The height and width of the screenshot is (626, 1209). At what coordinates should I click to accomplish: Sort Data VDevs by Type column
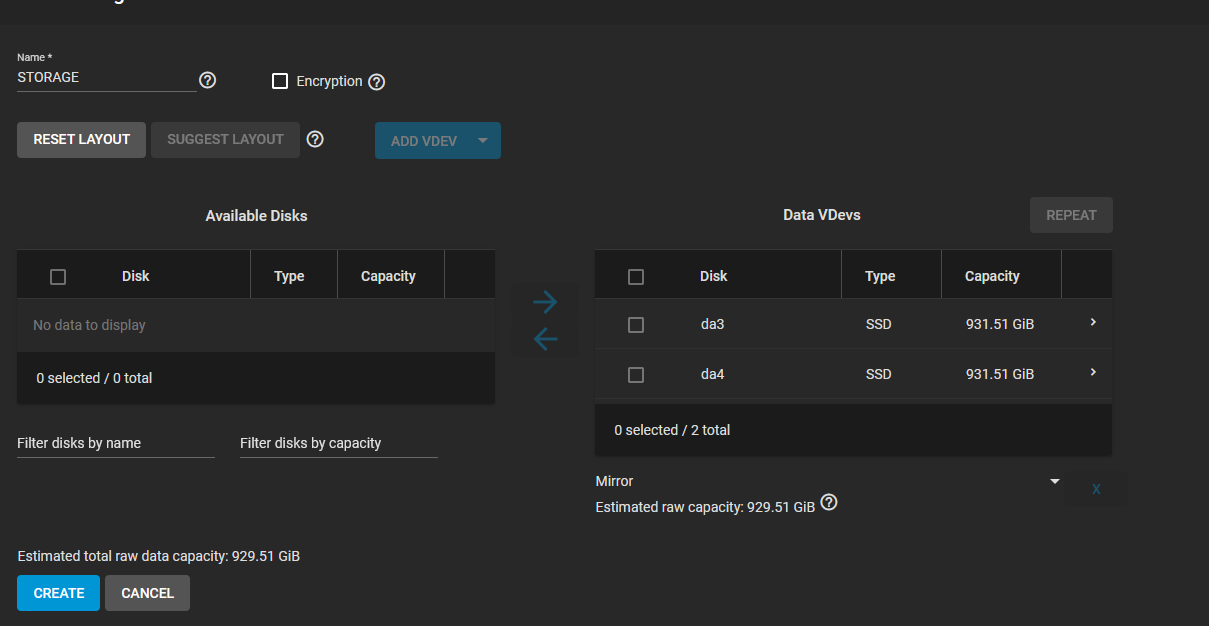point(880,276)
